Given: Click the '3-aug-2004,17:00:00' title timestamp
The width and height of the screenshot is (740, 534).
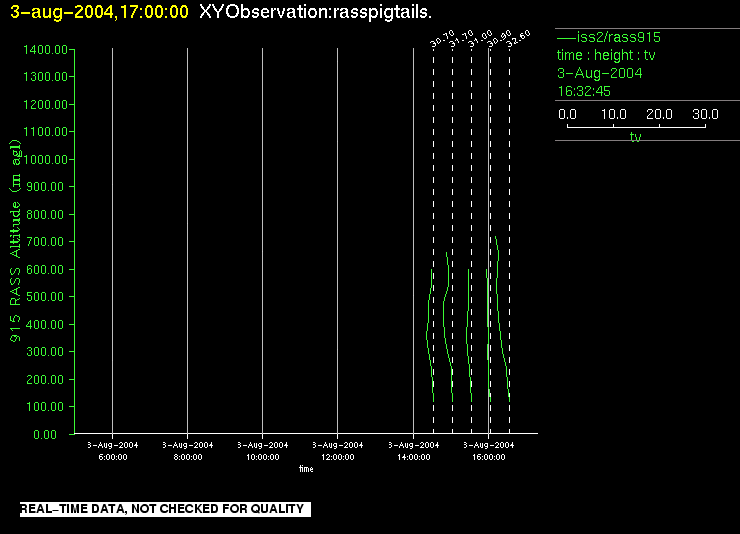Looking at the screenshot, I should [x=100, y=12].
